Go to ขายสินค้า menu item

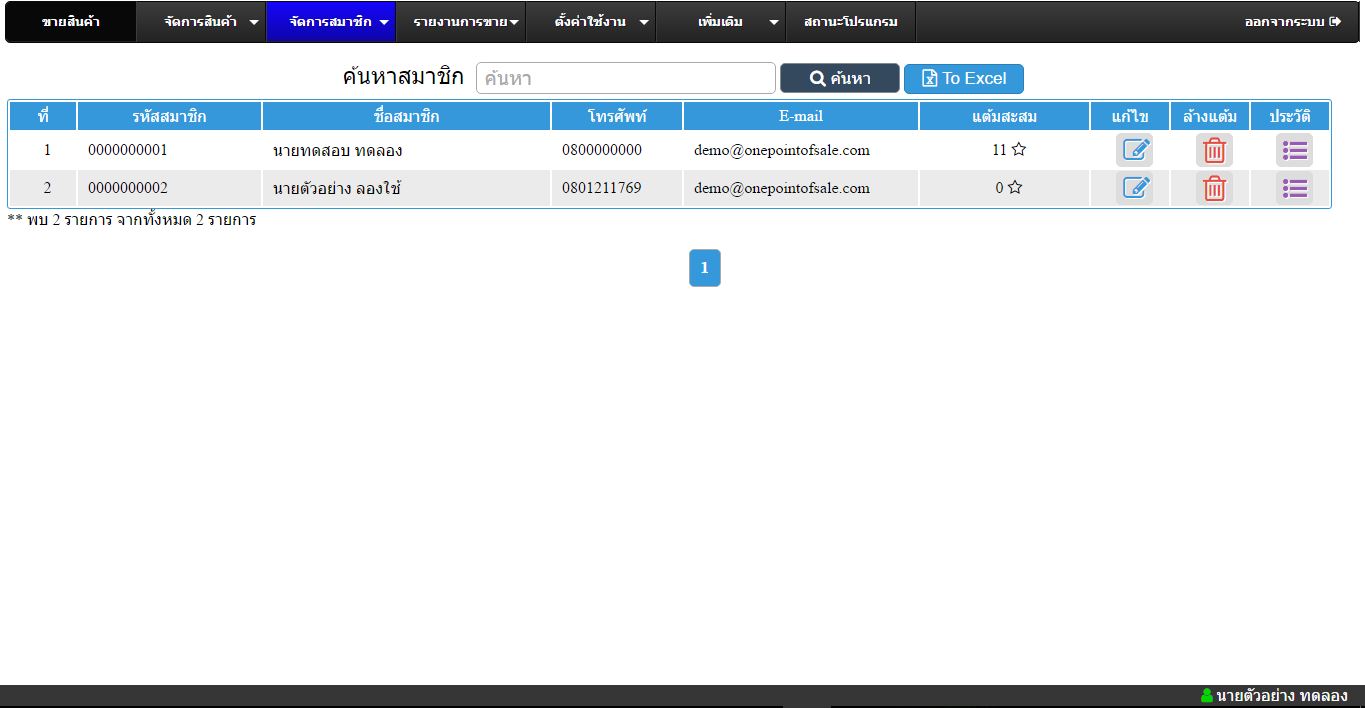click(71, 22)
